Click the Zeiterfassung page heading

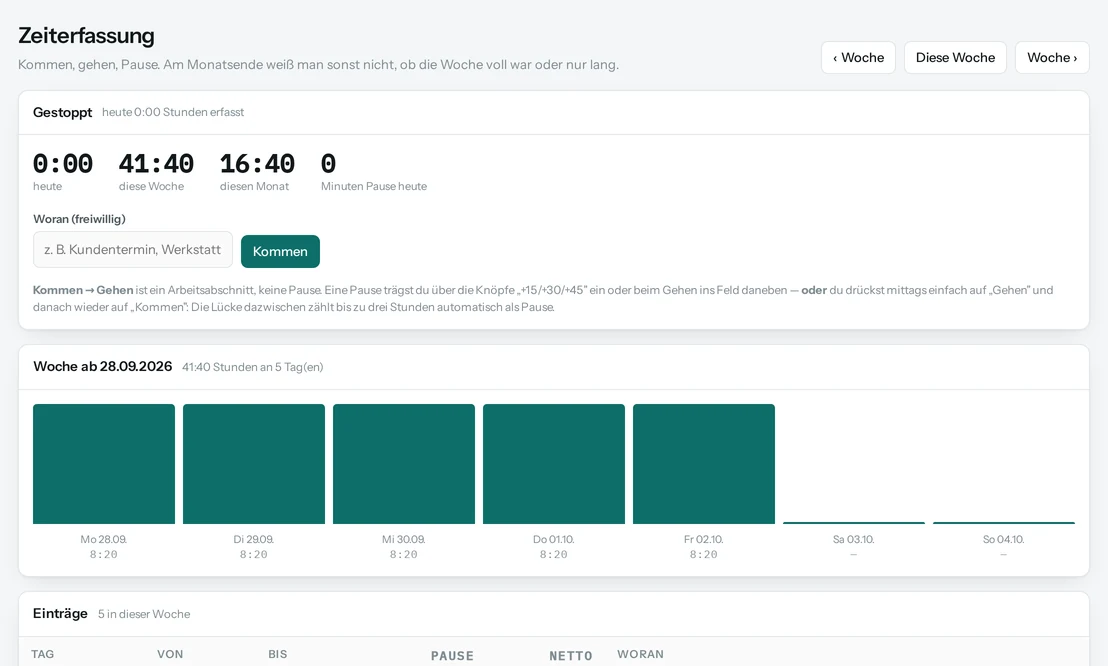[86, 35]
